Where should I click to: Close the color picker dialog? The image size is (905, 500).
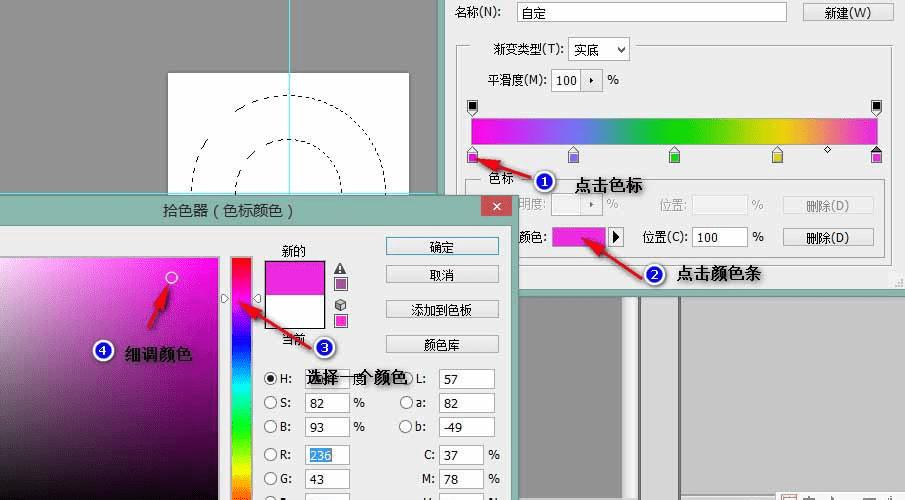496,206
